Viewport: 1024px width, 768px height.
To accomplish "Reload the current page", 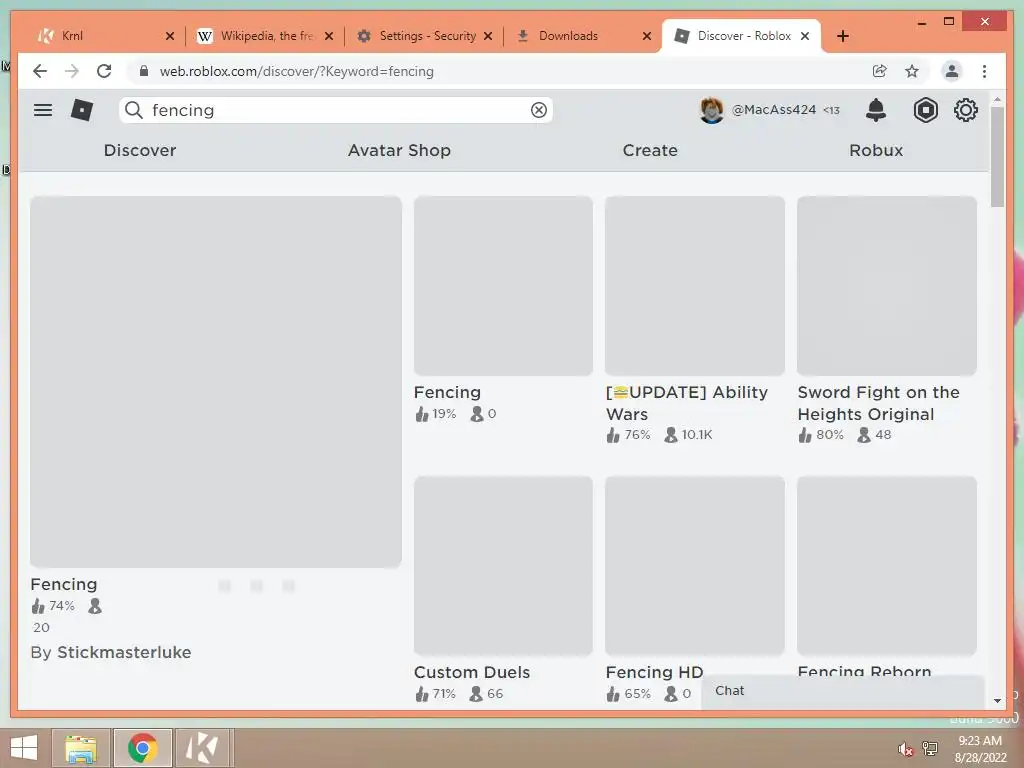I will point(104,71).
